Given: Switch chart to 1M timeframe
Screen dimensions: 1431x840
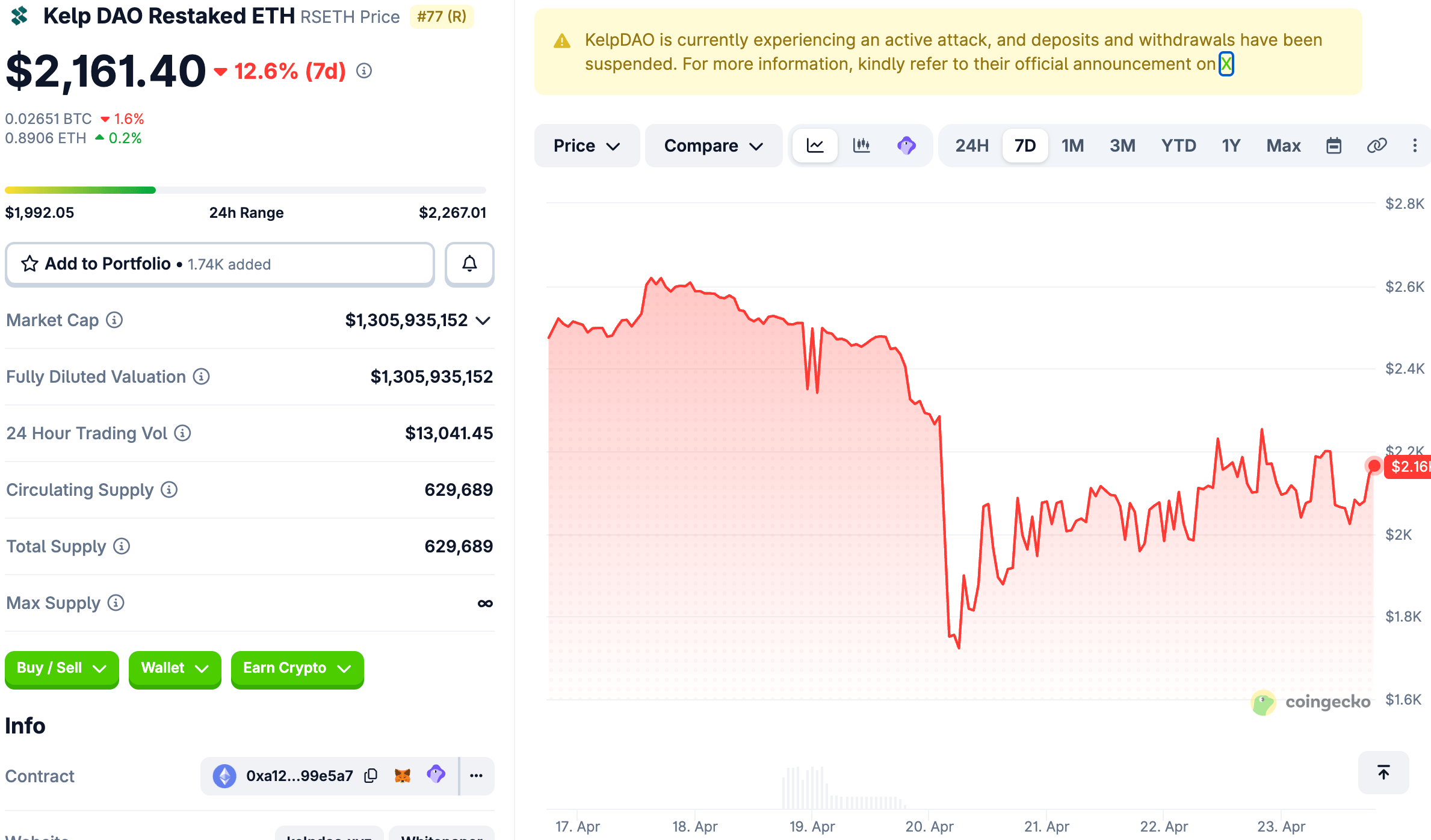Looking at the screenshot, I should [x=1072, y=145].
